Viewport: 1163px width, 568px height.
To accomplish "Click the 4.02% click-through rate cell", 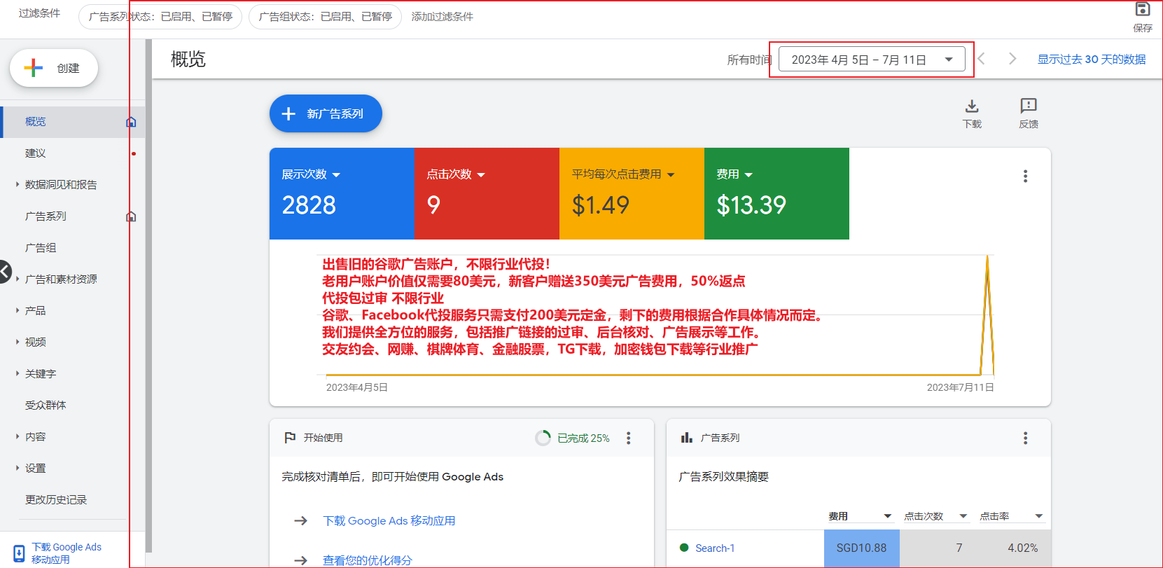I will pos(1013,549).
